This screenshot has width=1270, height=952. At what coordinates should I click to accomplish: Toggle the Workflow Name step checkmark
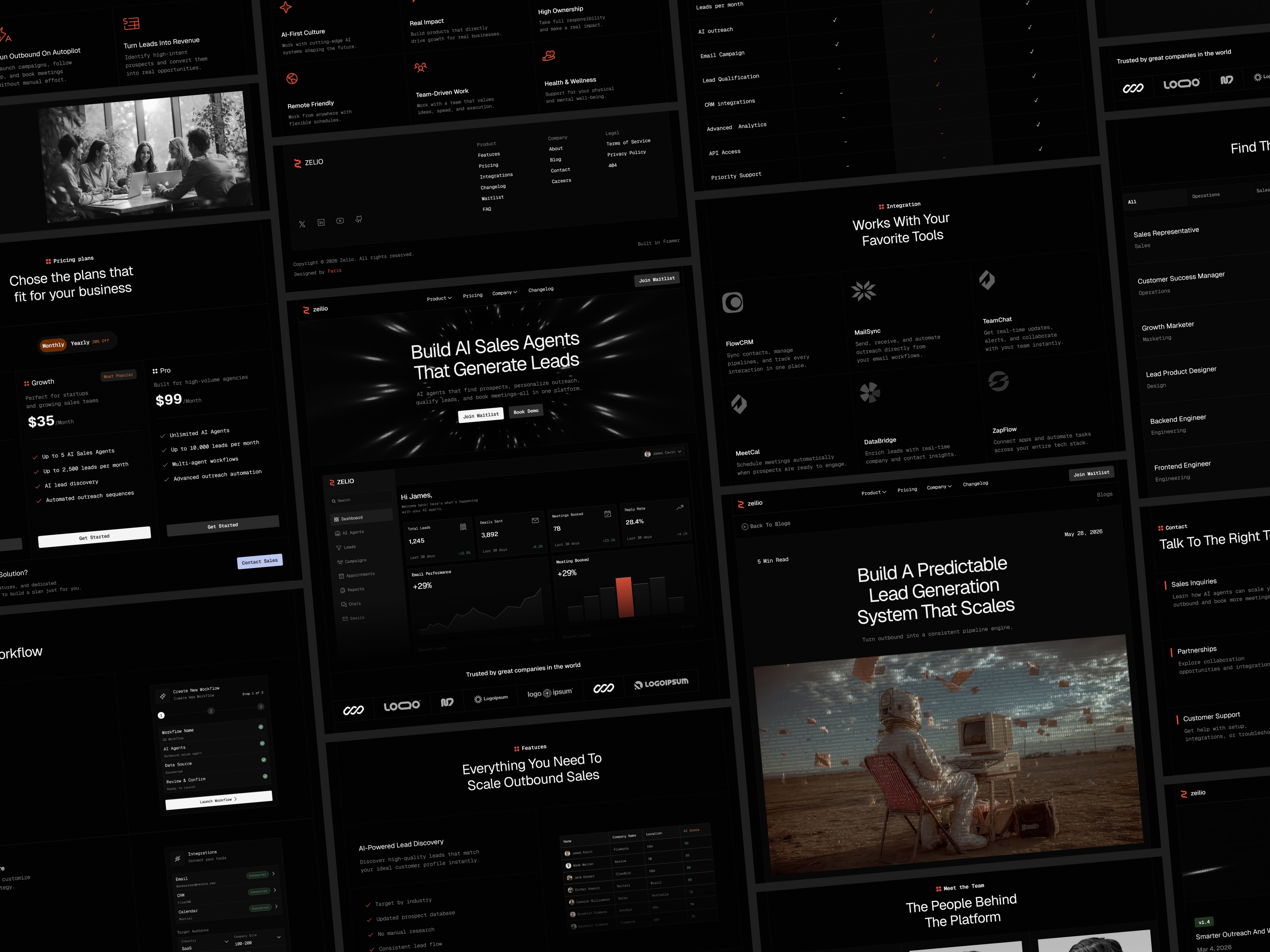tap(261, 727)
